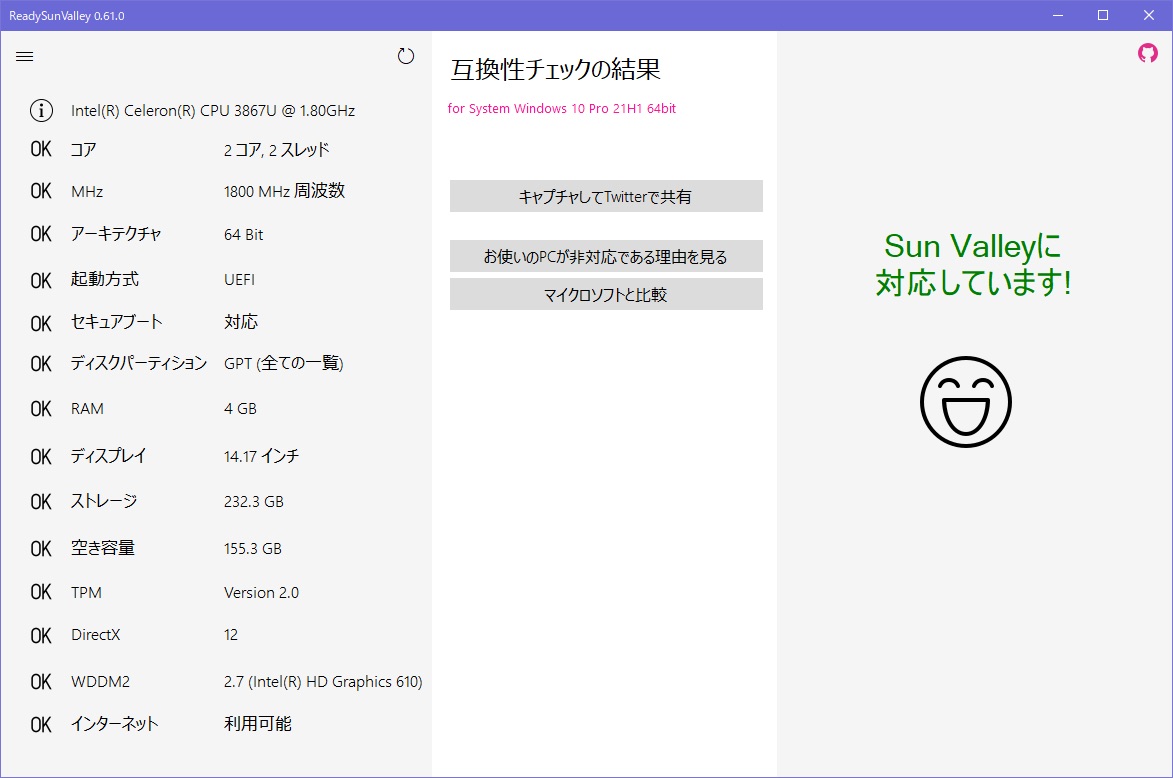Click the 4 GB value
The image size is (1173, 778).
click(x=240, y=408)
